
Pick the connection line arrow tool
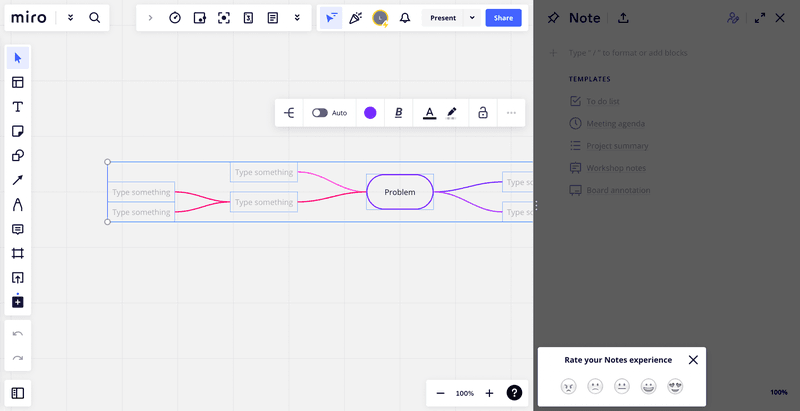click(x=18, y=180)
